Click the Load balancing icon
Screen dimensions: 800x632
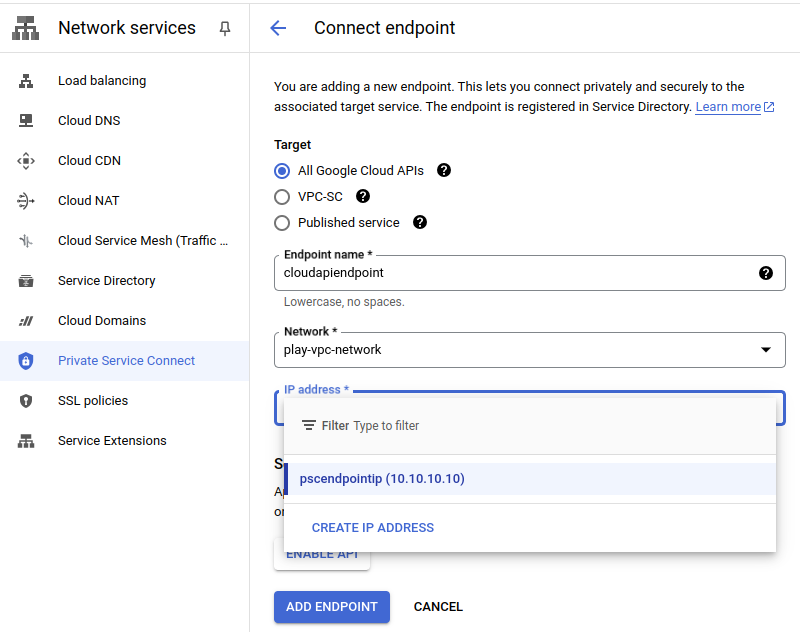[26, 81]
